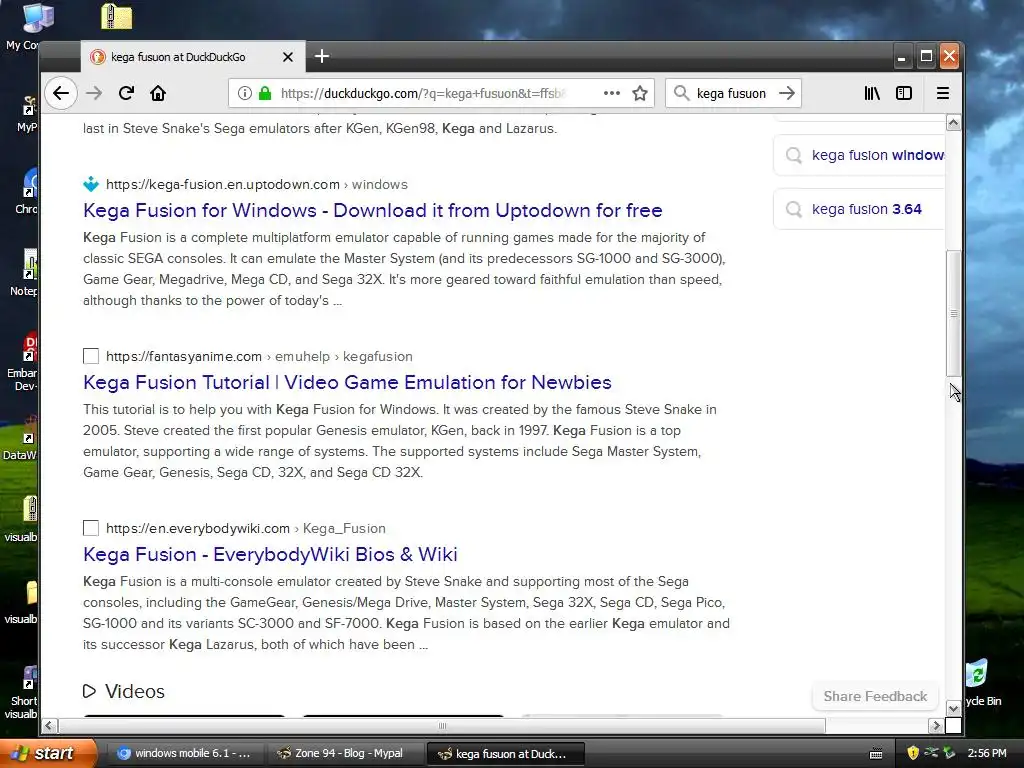The height and width of the screenshot is (768, 1024).
Task: Submit the search with arrow button
Action: pyautogui.click(x=787, y=93)
